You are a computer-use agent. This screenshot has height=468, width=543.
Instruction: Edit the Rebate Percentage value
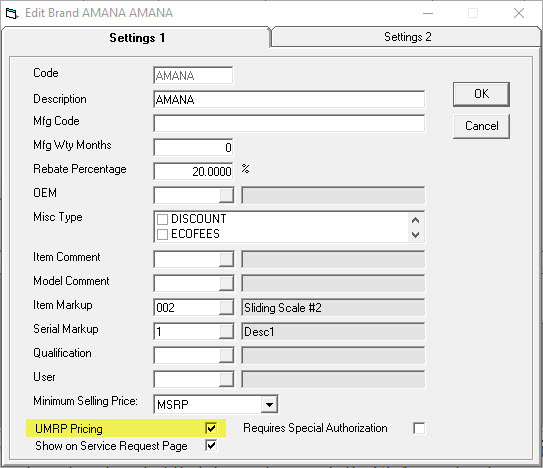tap(193, 171)
